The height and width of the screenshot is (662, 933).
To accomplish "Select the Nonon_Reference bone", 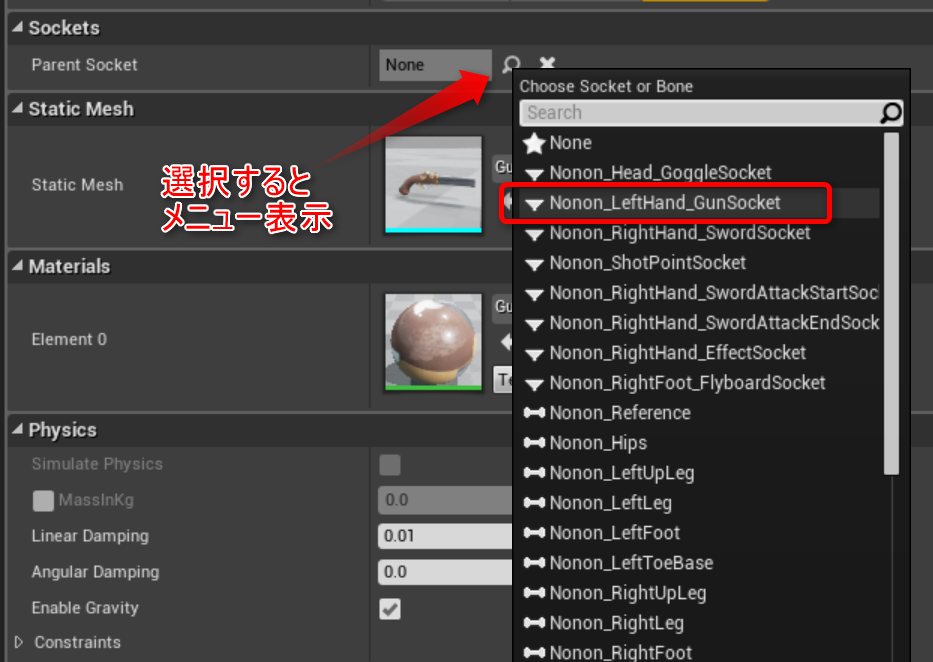I will tap(700, 413).
